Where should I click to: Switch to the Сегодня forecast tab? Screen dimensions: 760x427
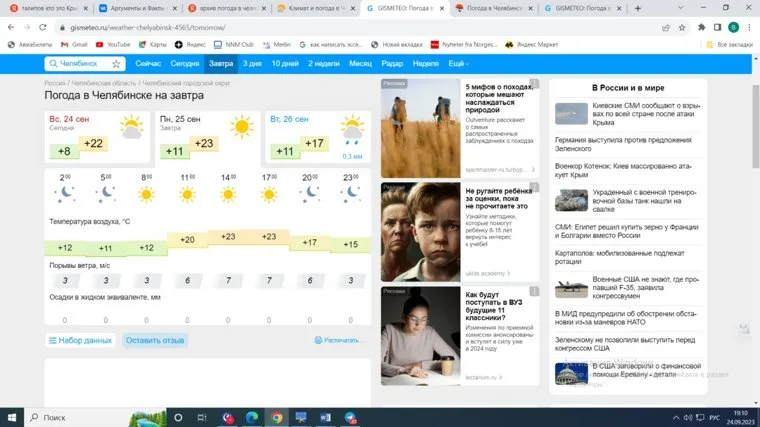184,63
